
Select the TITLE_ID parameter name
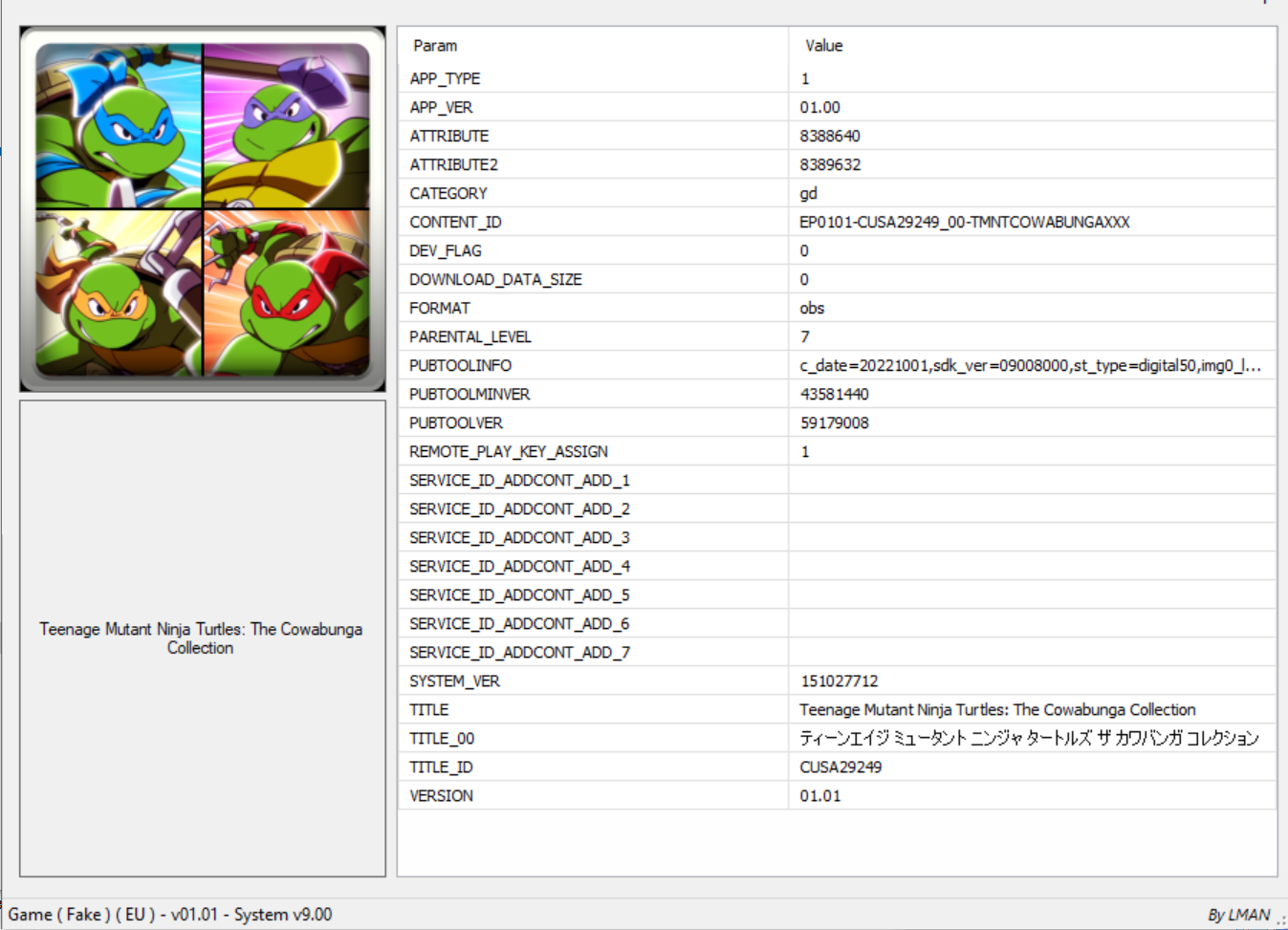click(441, 767)
